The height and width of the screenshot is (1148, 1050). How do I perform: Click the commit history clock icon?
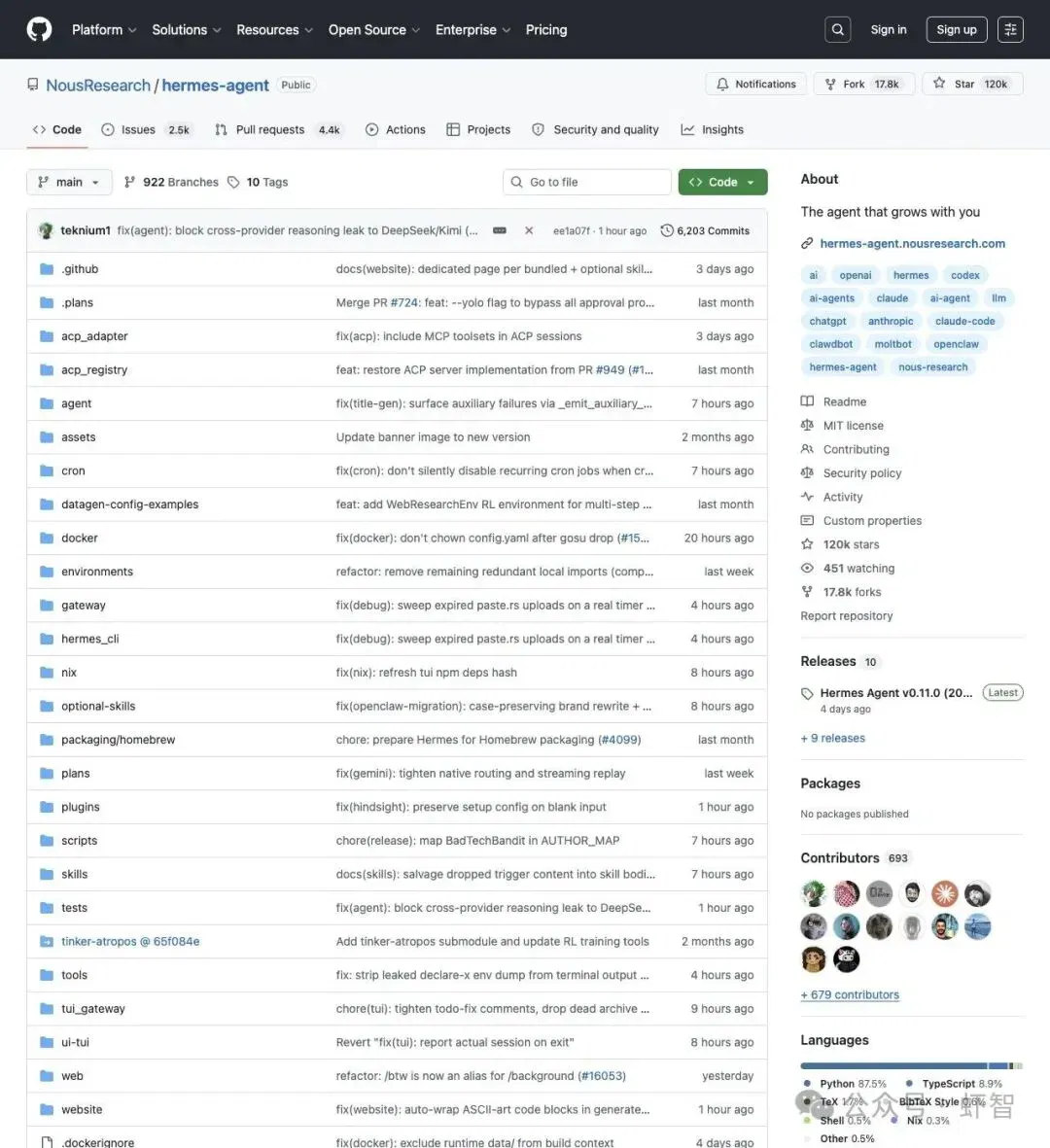click(666, 230)
